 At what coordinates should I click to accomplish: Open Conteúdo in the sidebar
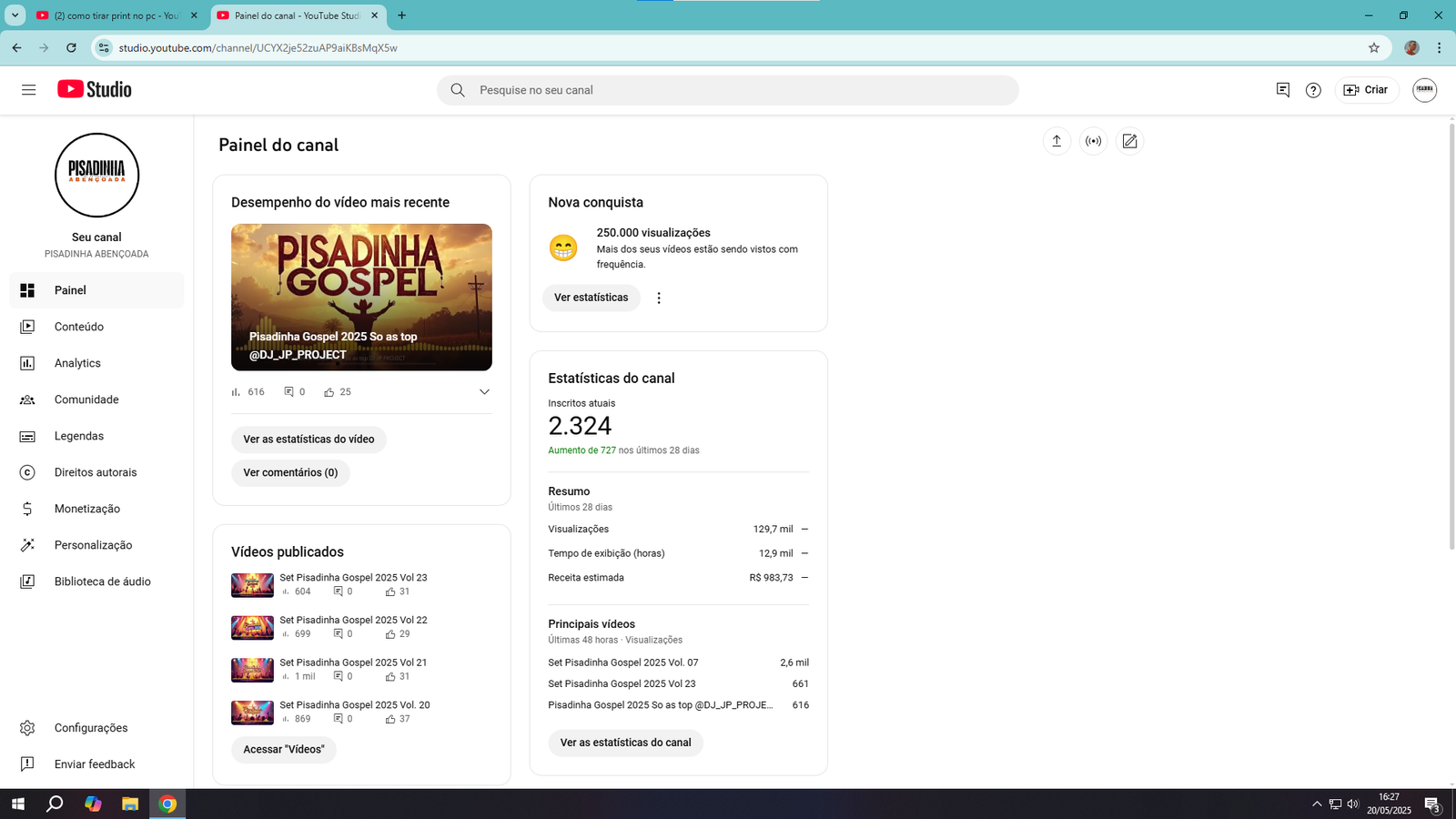pos(96,327)
